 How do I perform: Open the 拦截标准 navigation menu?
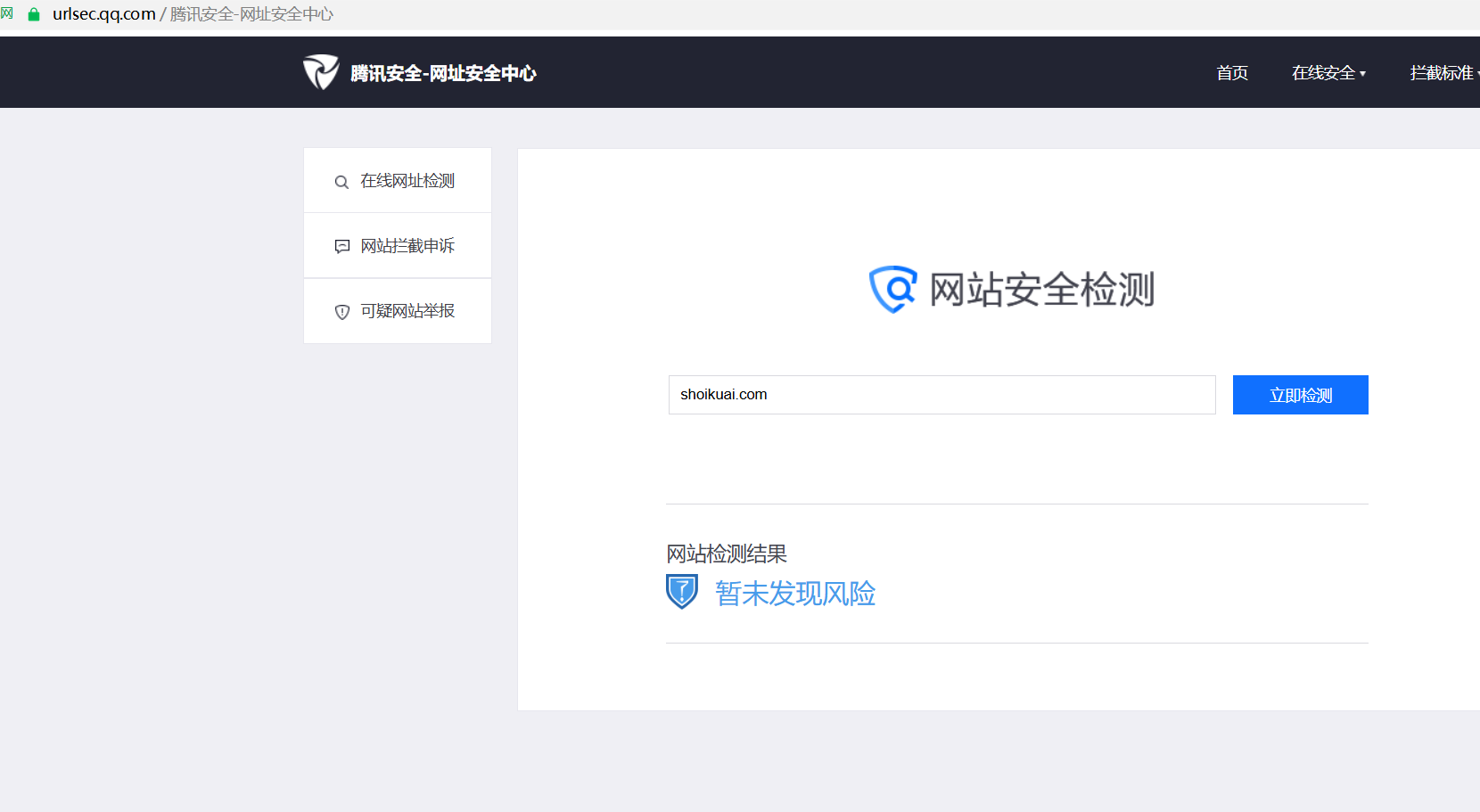click(x=1444, y=73)
